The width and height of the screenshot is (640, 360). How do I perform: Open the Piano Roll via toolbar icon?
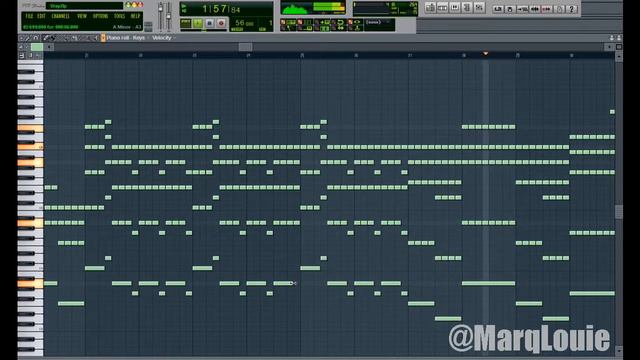point(455,8)
